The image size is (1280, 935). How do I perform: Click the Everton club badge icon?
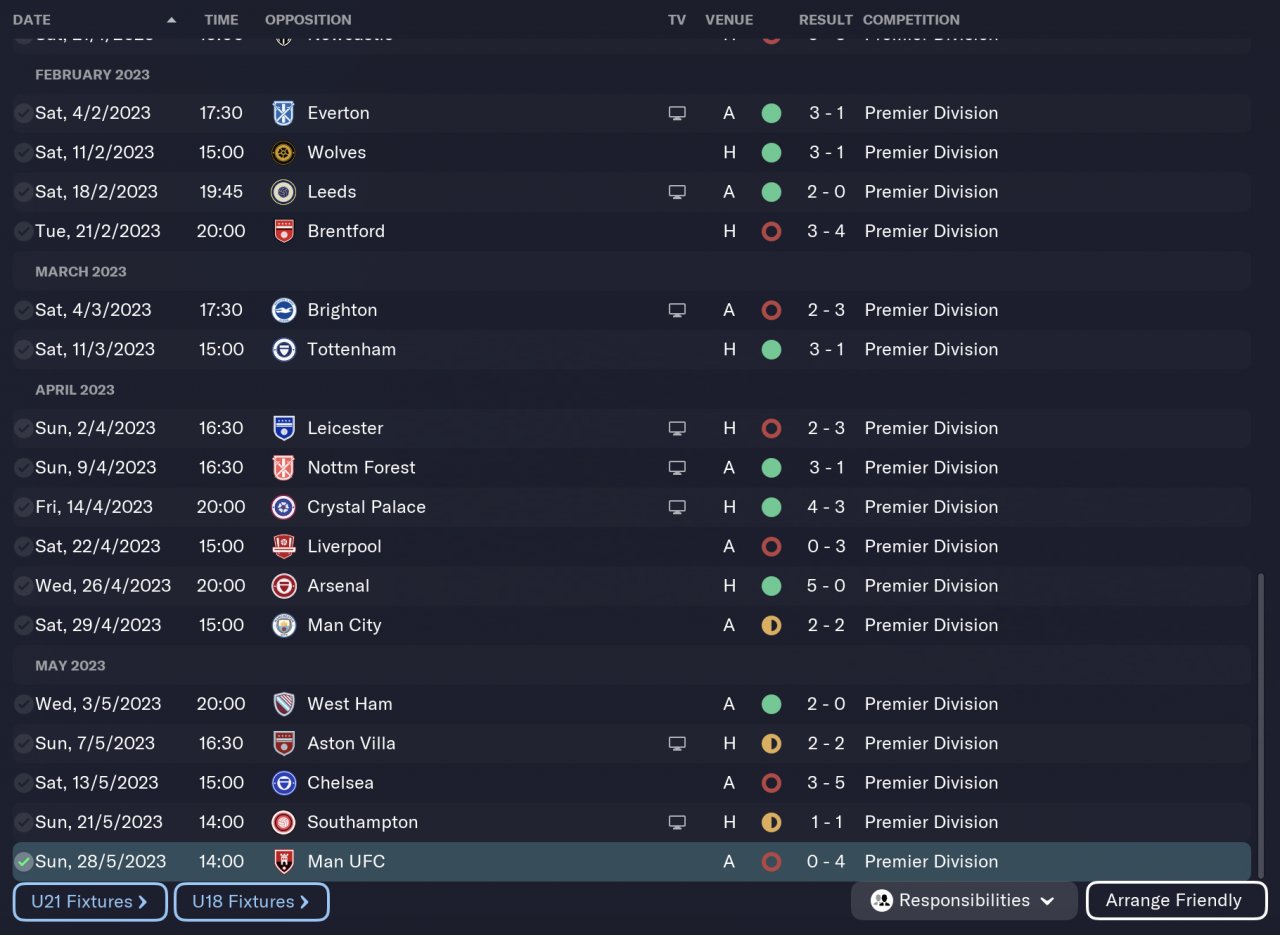coord(284,113)
